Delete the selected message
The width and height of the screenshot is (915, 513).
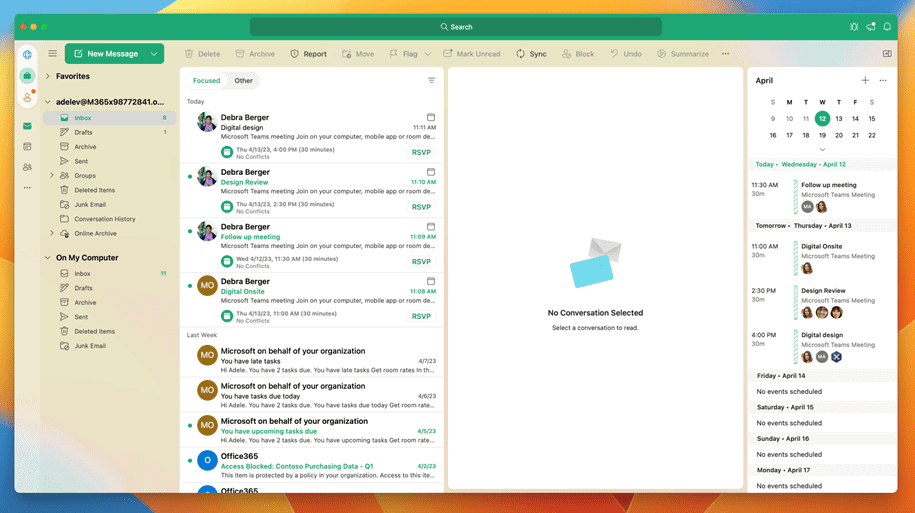click(202, 54)
